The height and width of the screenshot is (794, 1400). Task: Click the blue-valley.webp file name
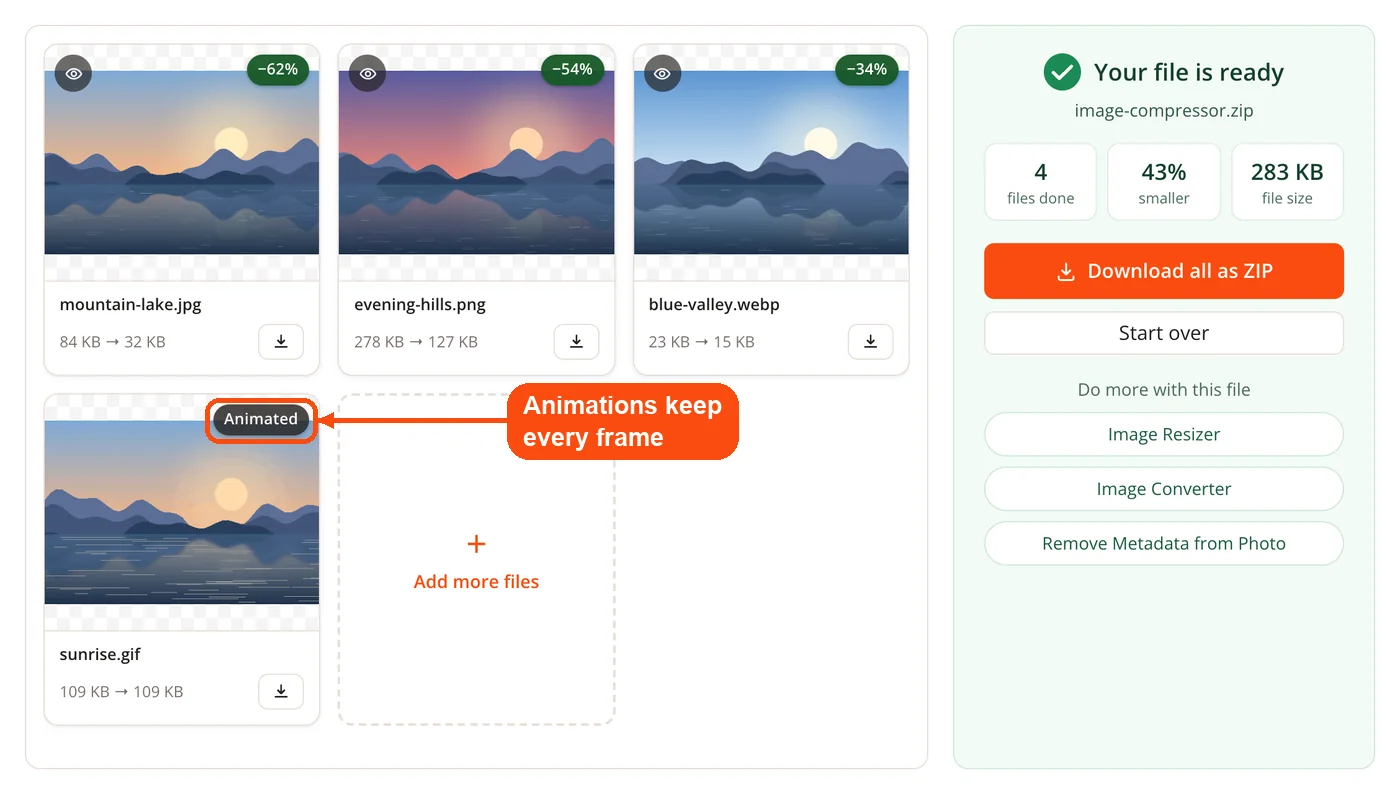(714, 305)
